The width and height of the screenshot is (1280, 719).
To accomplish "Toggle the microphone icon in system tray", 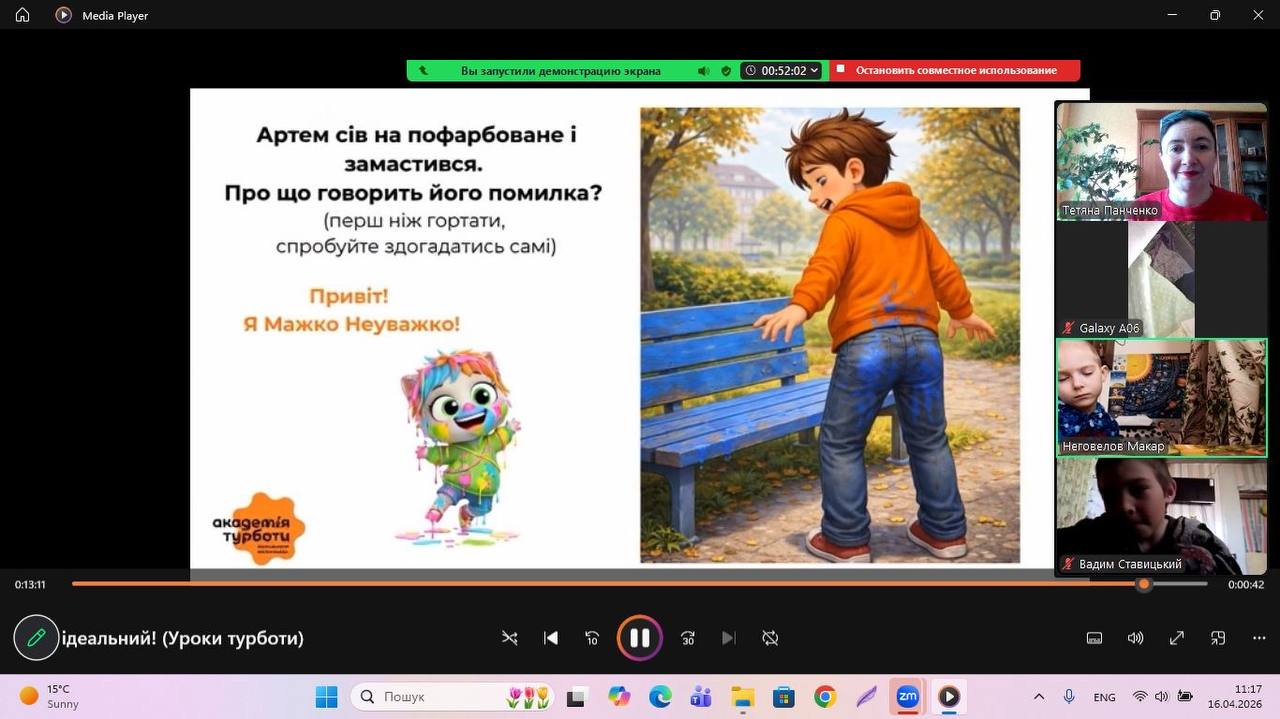I will 1069,697.
